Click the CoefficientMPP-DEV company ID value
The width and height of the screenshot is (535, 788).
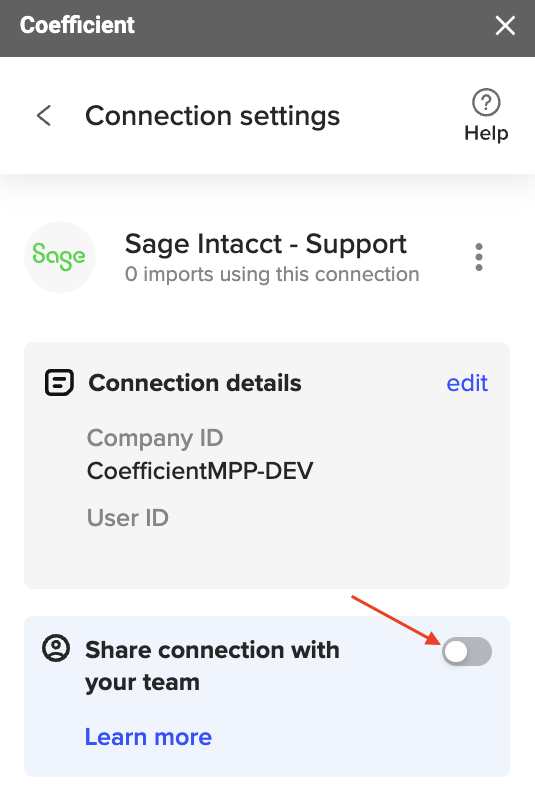pos(200,471)
